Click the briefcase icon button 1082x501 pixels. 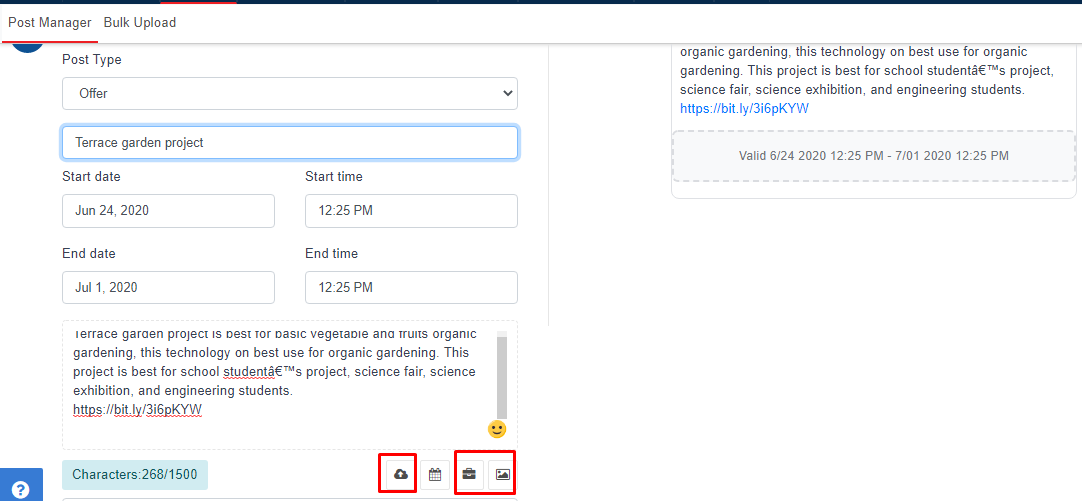(x=469, y=474)
